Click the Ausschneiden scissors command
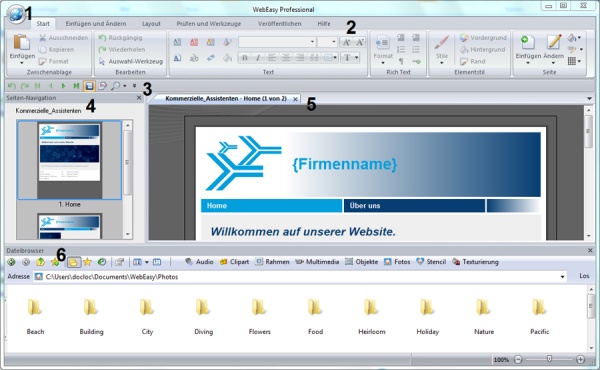The image size is (600, 370). pyautogui.click(x=64, y=37)
